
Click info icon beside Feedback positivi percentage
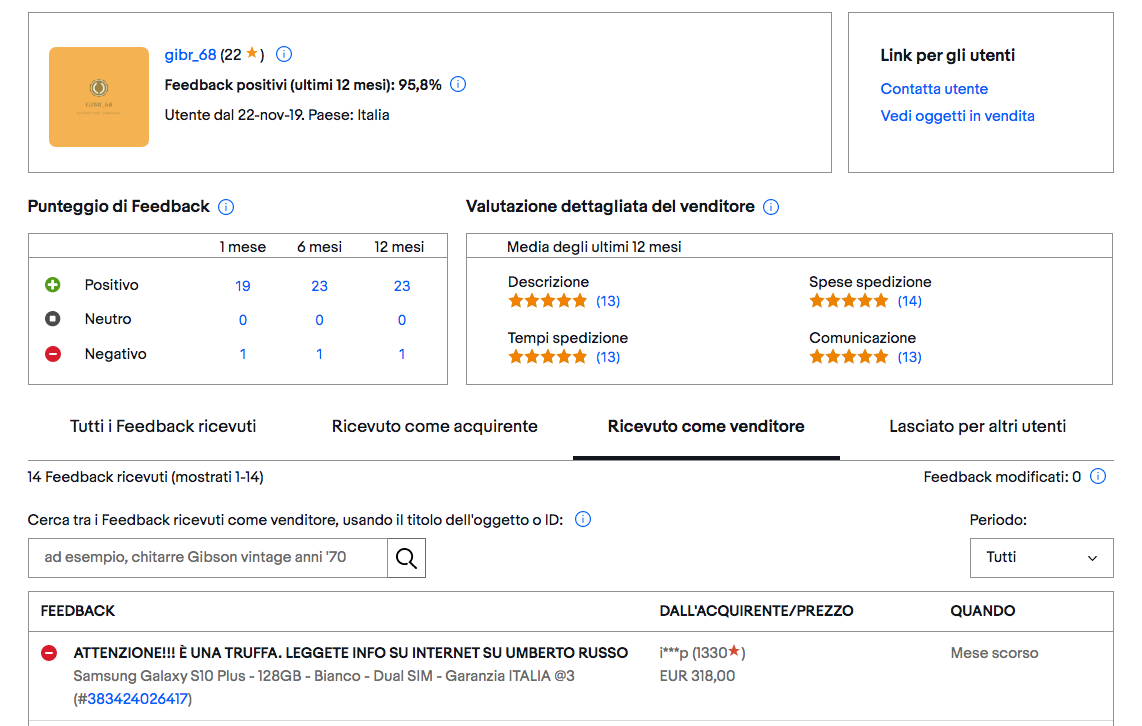pos(458,84)
